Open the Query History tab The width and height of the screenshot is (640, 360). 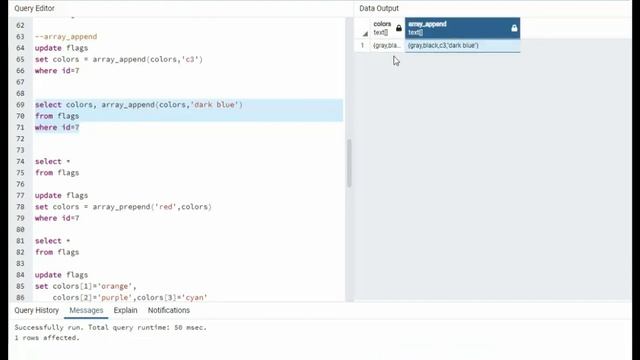point(37,310)
